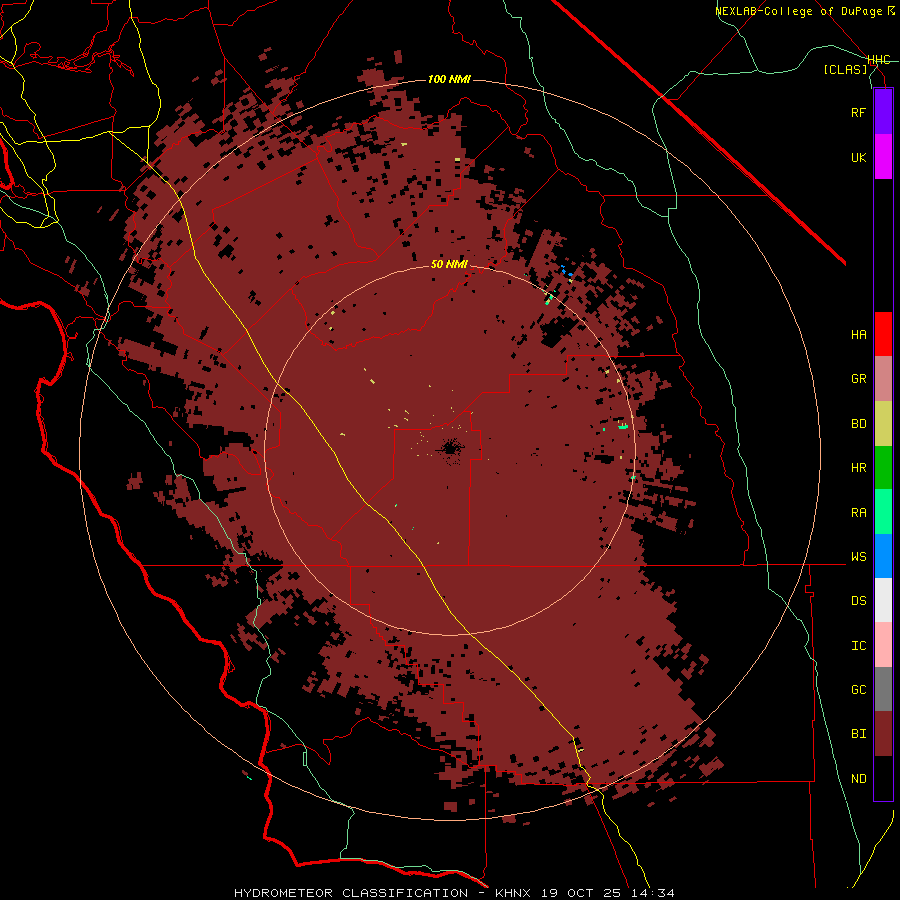The height and width of the screenshot is (900, 900).
Task: Click the IC light pink legend swatch
Action: pyautogui.click(x=883, y=645)
